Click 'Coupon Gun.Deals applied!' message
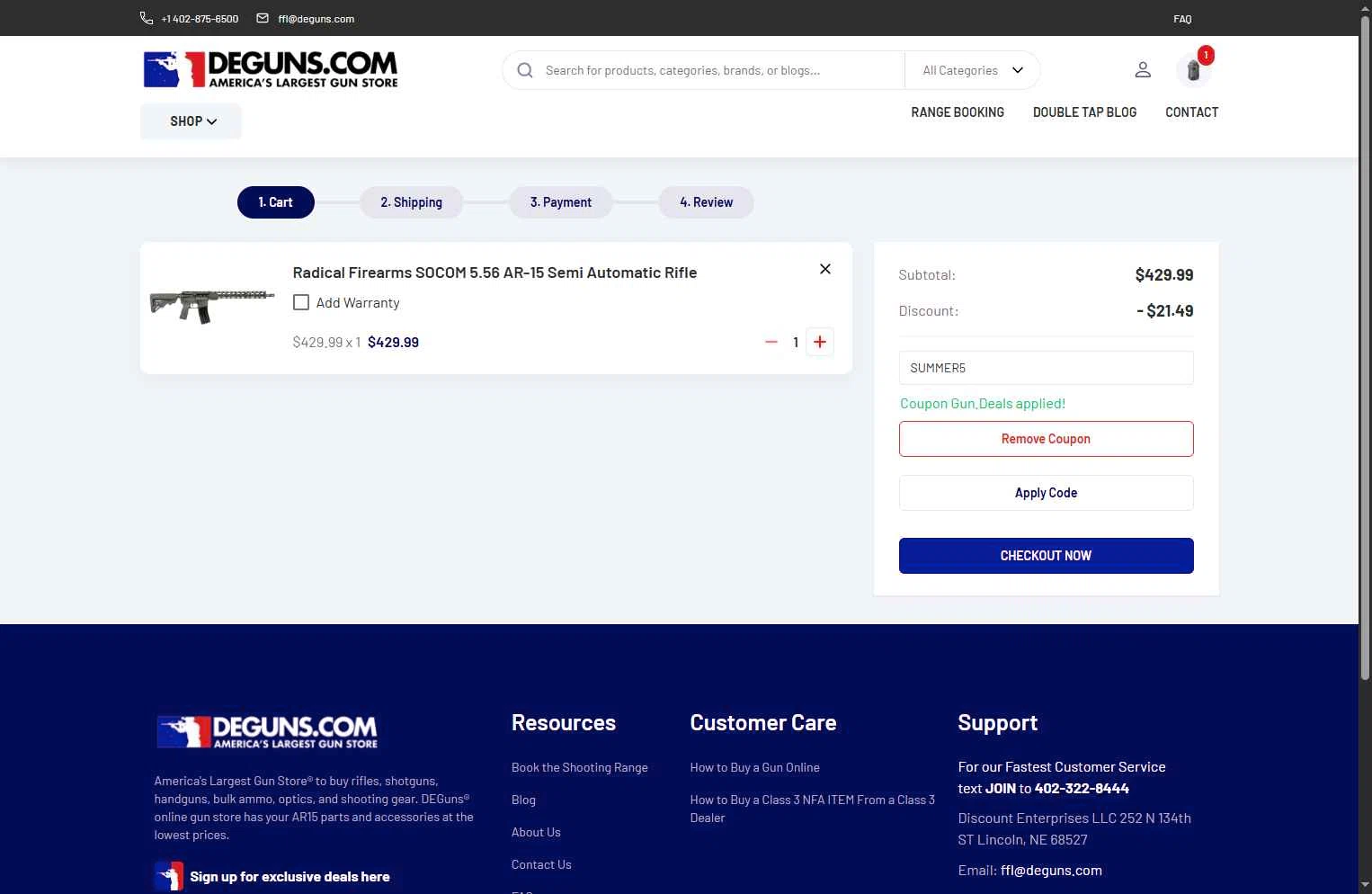Screen dimensions: 1372x894 click(x=983, y=404)
